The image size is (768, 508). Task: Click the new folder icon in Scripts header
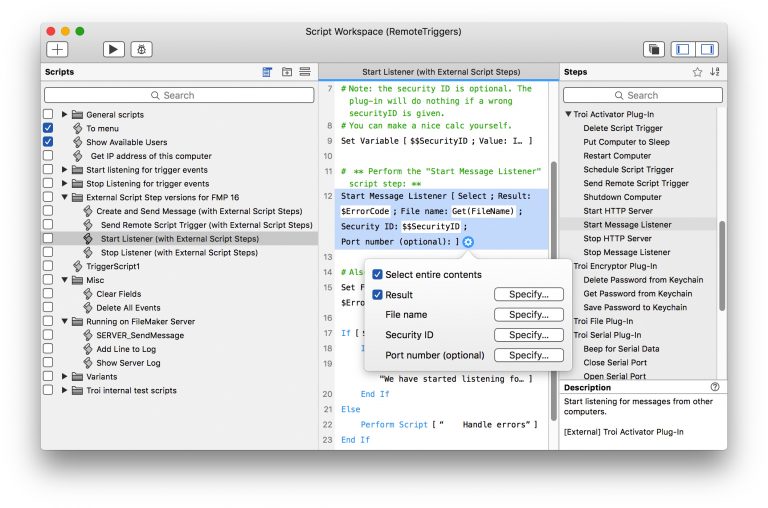point(287,72)
